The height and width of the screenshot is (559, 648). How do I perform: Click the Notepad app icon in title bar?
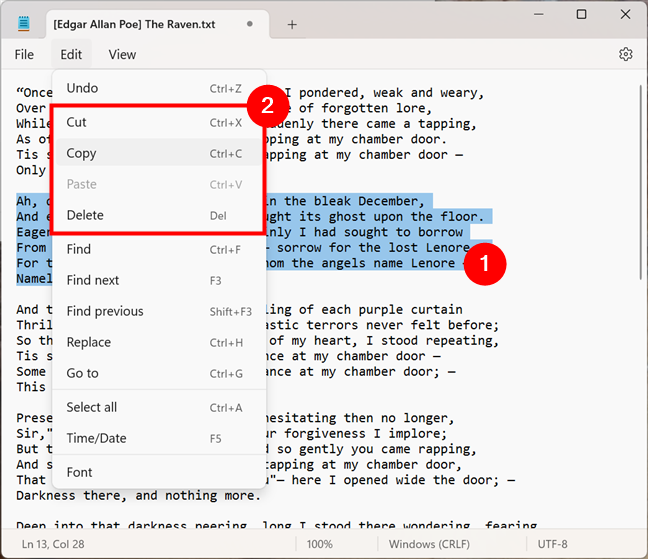[24, 24]
